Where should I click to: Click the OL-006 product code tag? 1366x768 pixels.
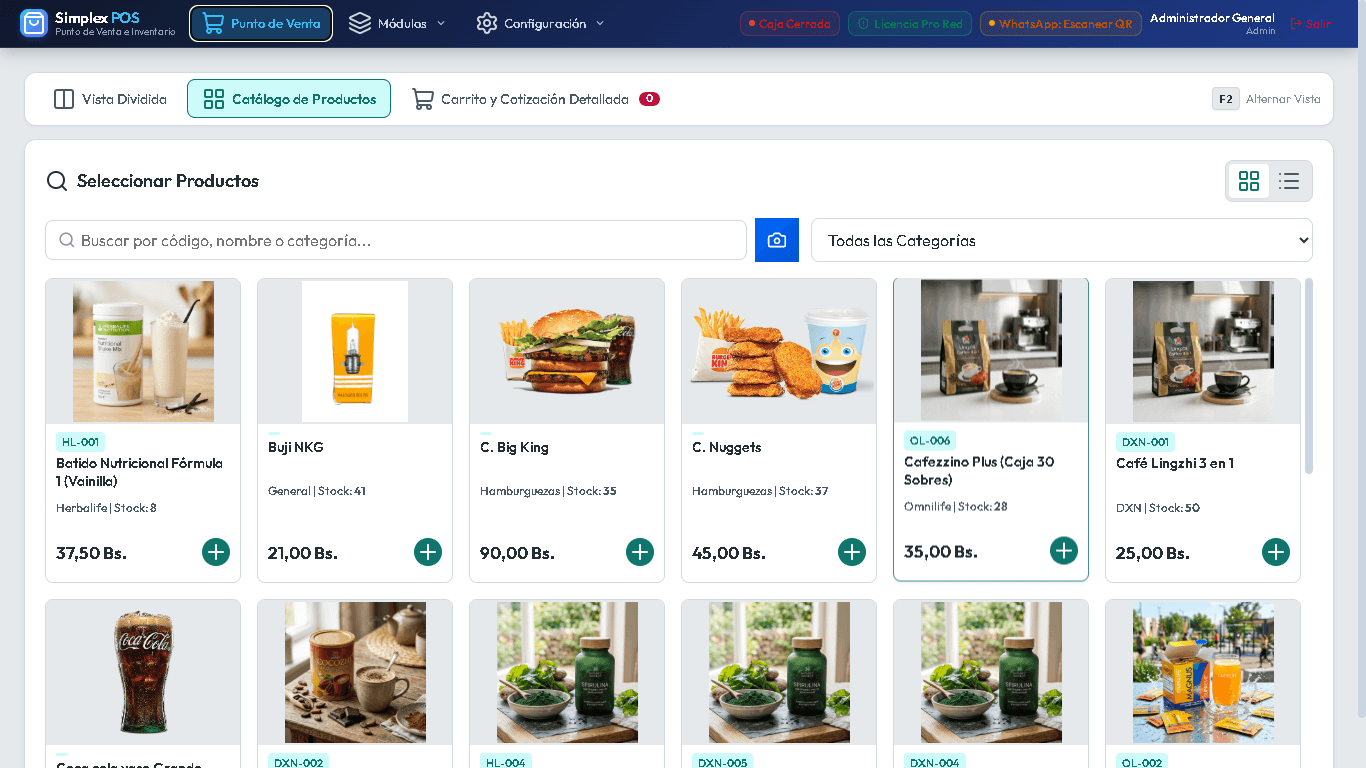click(x=929, y=440)
